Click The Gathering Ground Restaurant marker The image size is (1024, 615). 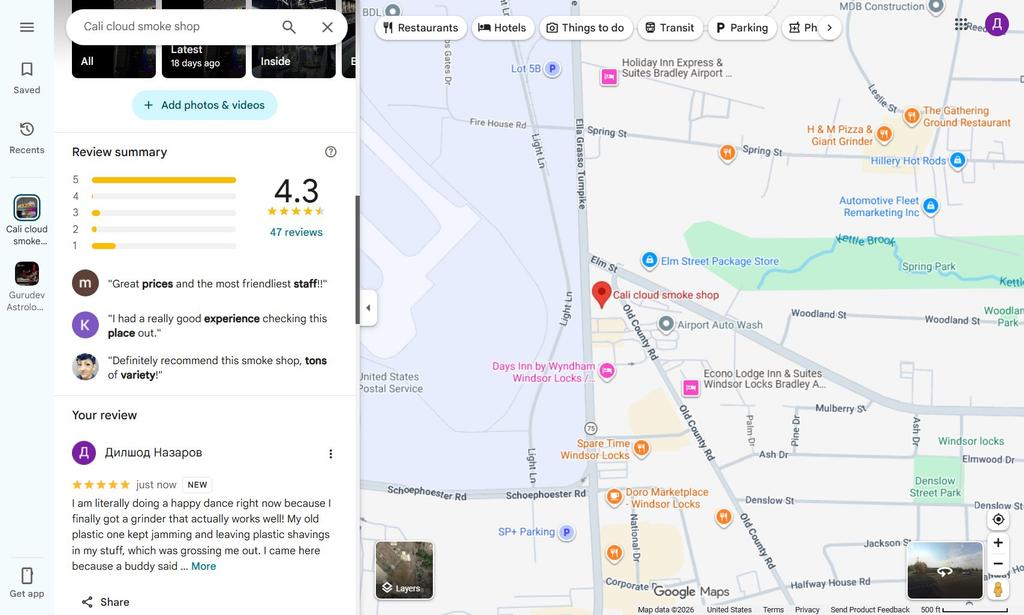[912, 117]
